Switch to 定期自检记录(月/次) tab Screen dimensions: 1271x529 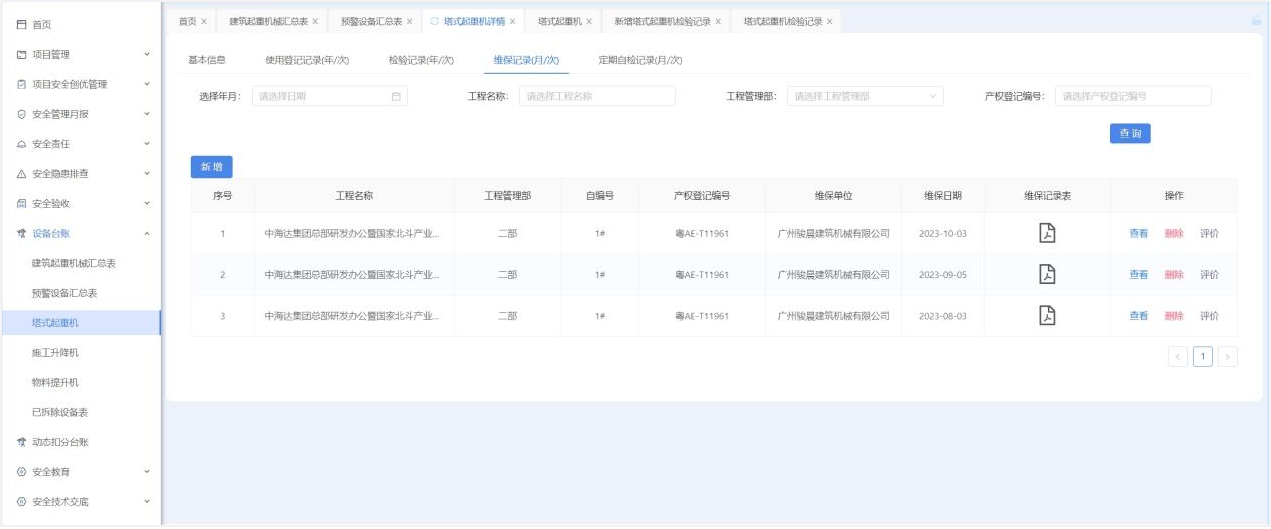[640, 60]
